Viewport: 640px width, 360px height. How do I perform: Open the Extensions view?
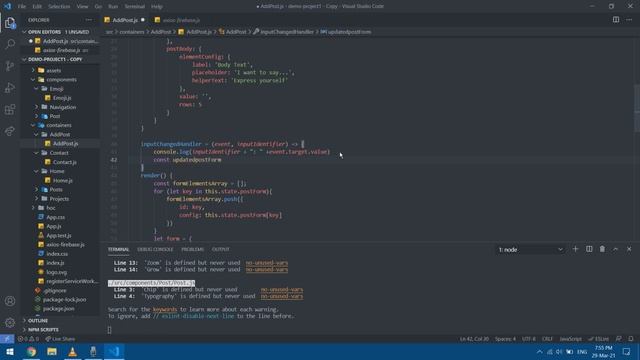point(10,109)
